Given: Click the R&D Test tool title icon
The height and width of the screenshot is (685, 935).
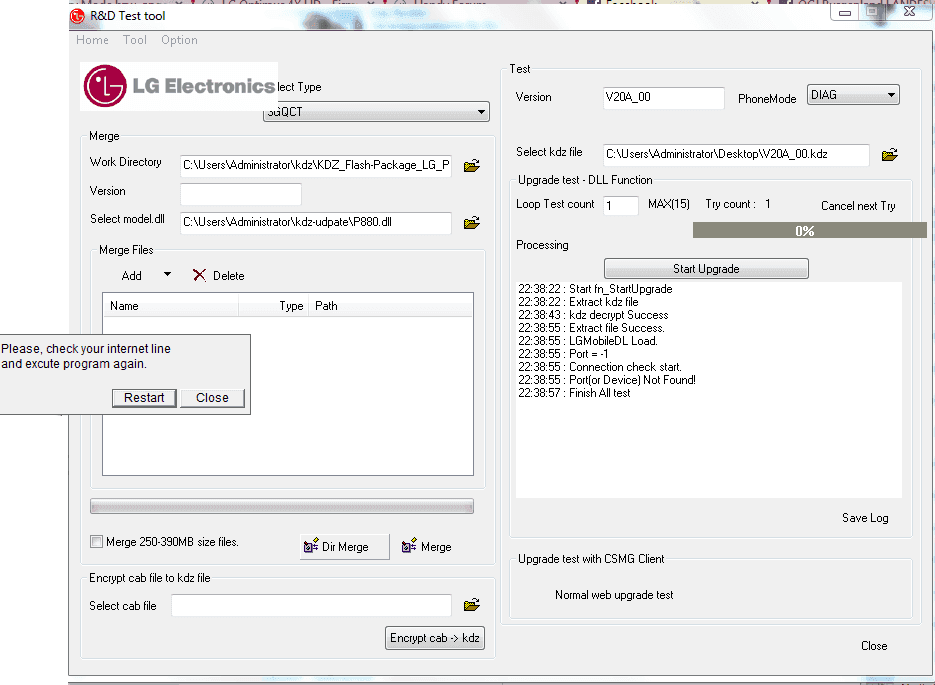Looking at the screenshot, I should tap(77, 16).
